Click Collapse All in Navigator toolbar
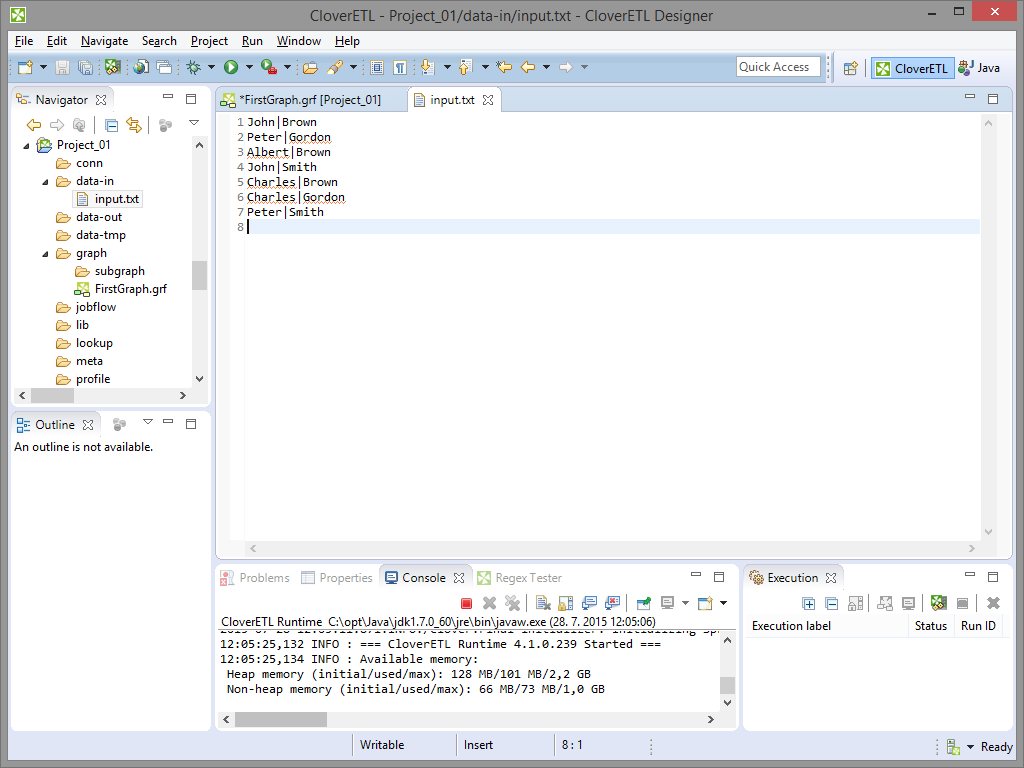Screen dimensions: 1024x768 pos(111,125)
